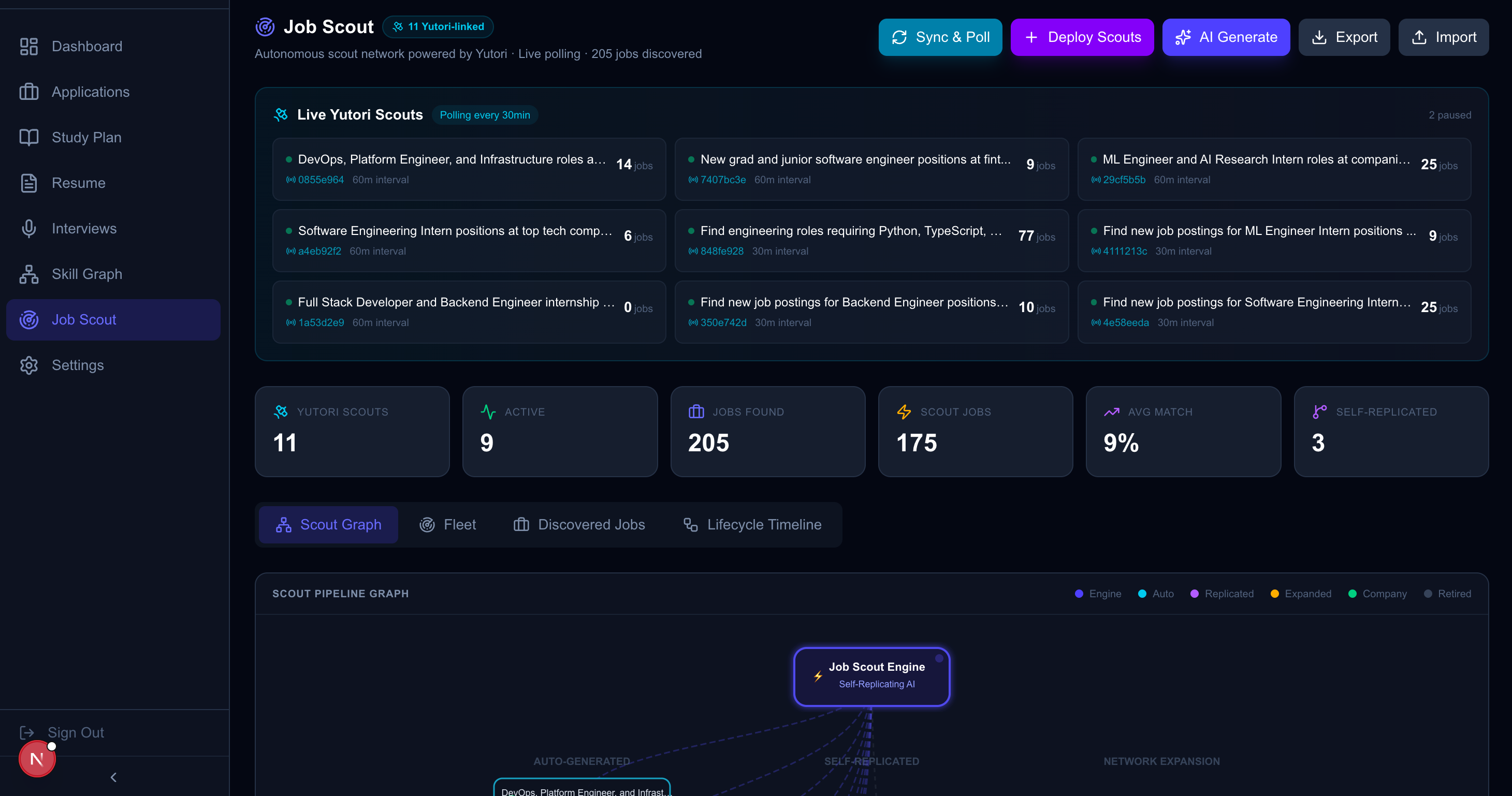Click the Expanded orange legend swatch

[1274, 594]
